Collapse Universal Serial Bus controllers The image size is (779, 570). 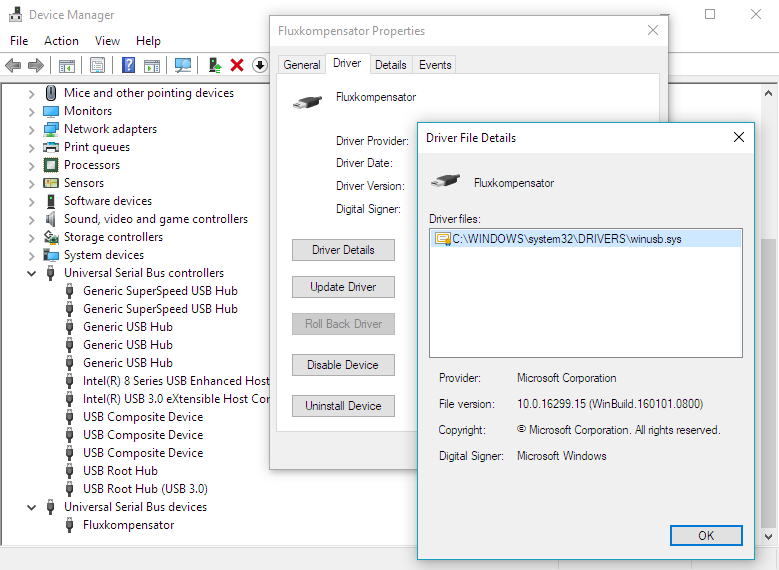31,273
